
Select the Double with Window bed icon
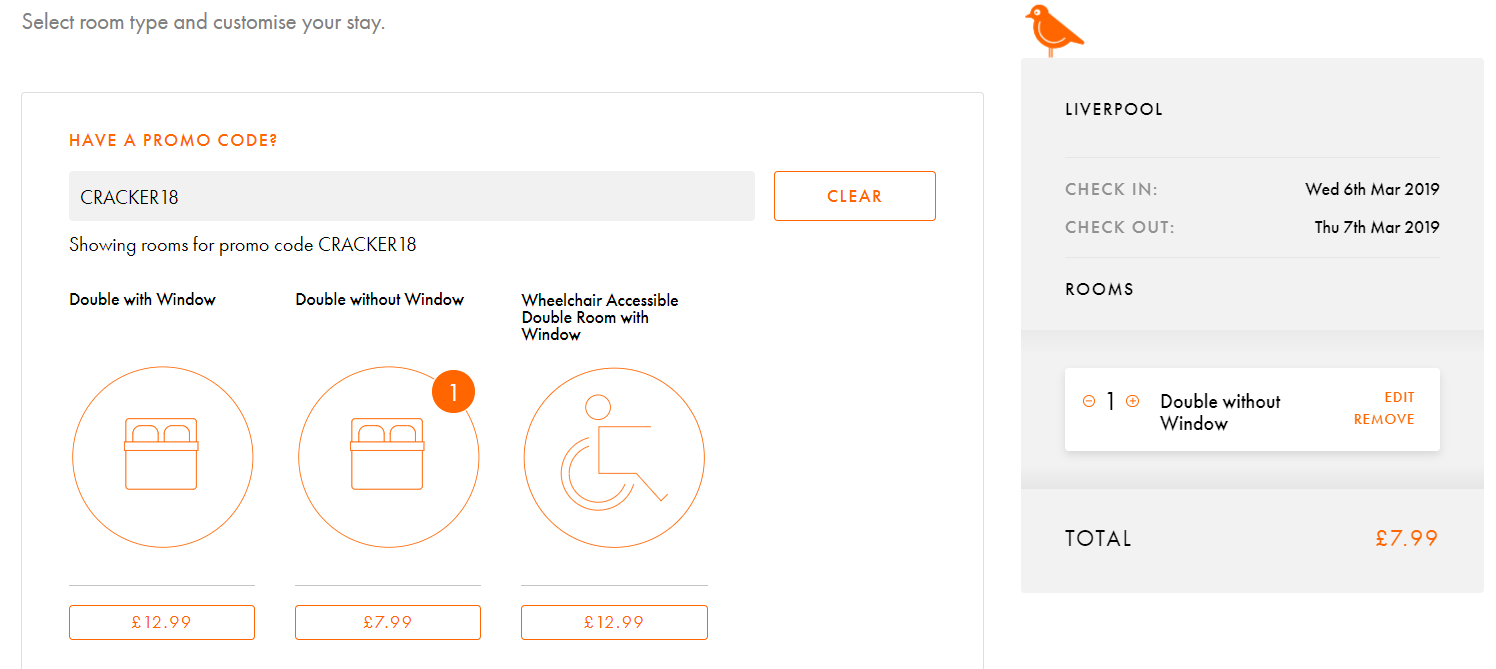point(162,457)
